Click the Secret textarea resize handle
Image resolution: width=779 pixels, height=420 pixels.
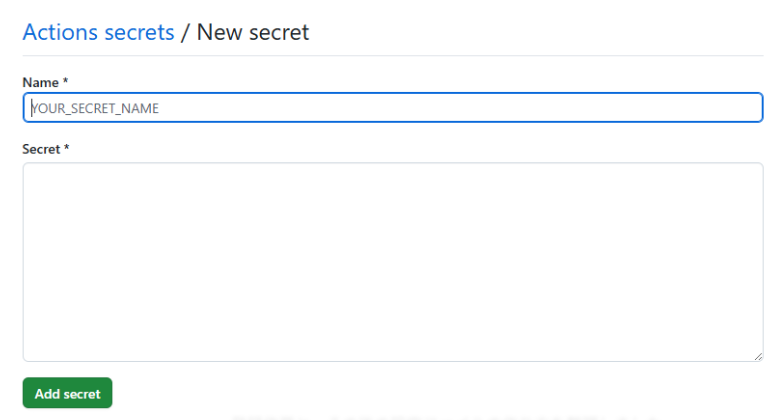758,356
